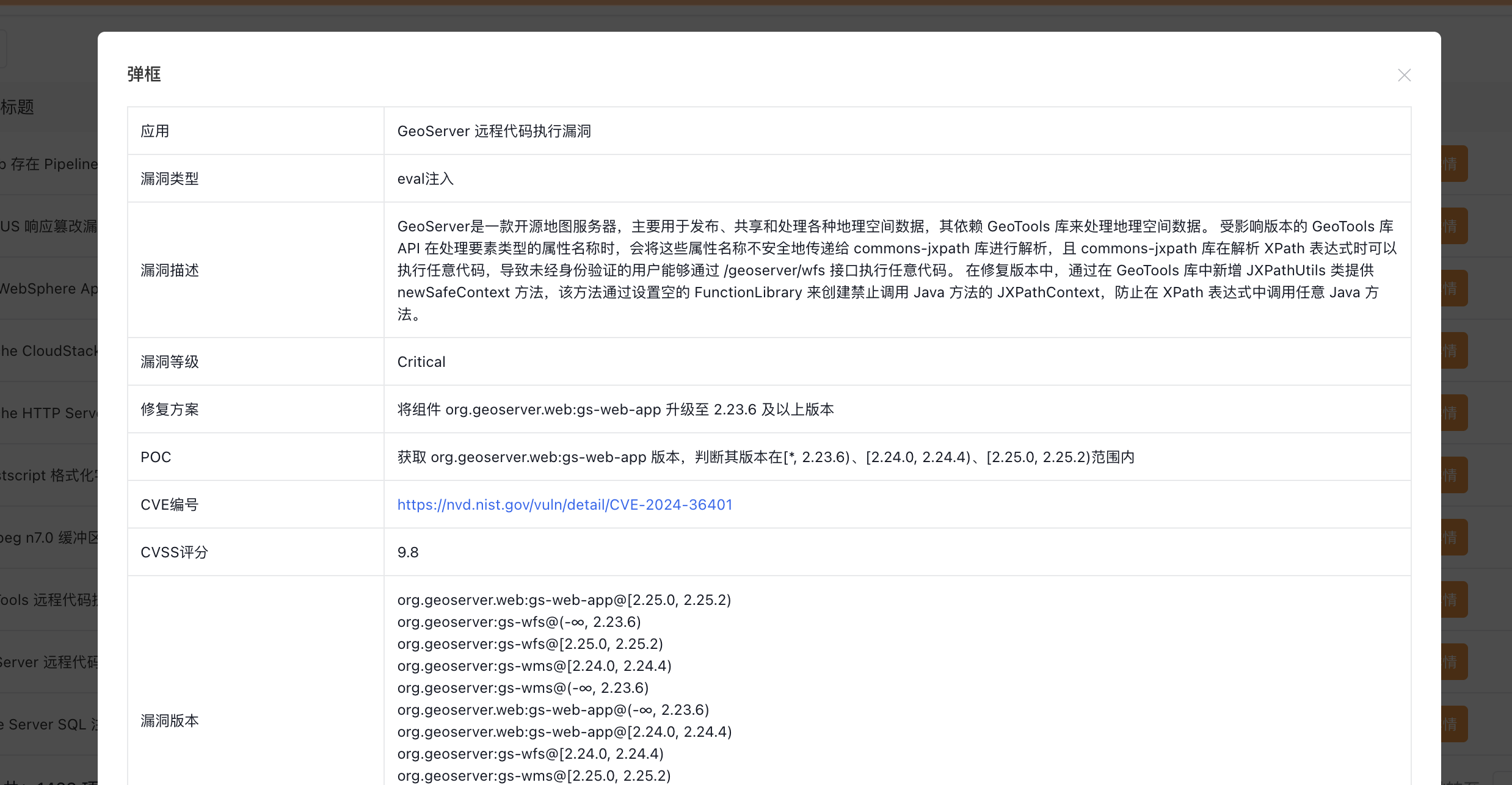This screenshot has width=1512, height=785.
Task: Select the 9.8 CVSS score value
Action: [408, 552]
